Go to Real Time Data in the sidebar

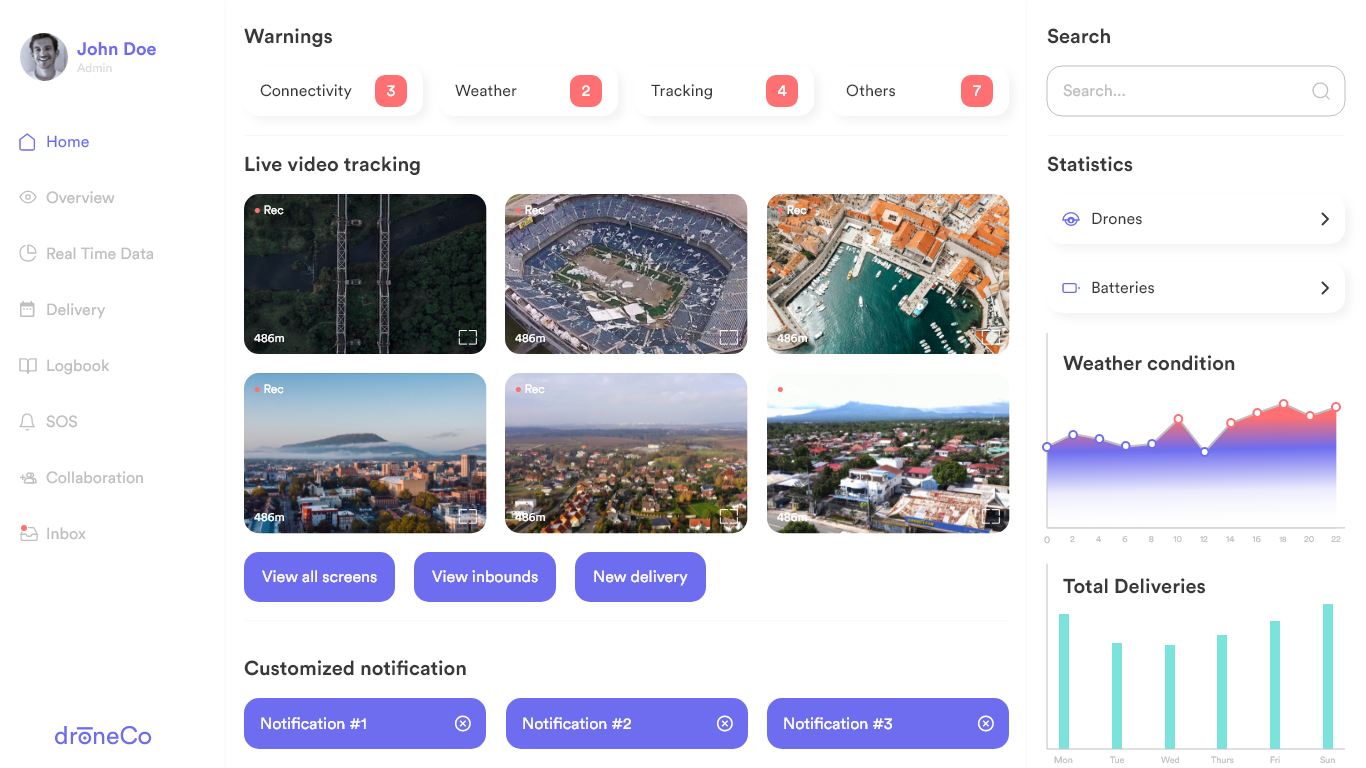[99, 254]
